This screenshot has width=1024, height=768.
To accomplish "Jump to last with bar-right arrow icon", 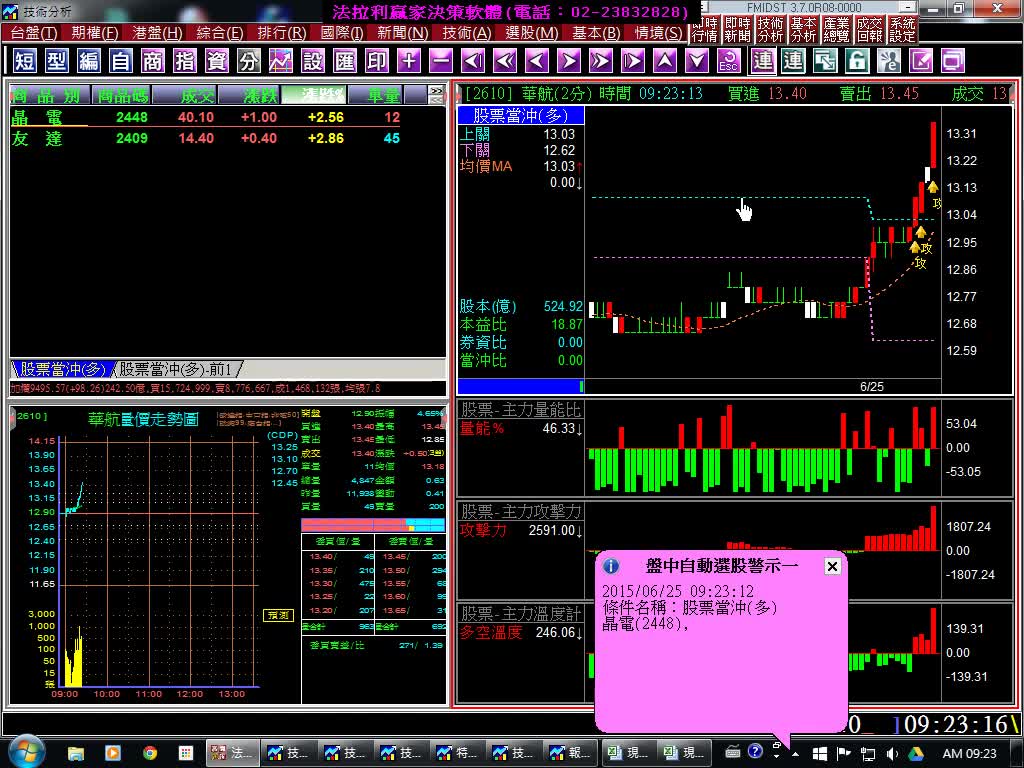I will point(632,61).
